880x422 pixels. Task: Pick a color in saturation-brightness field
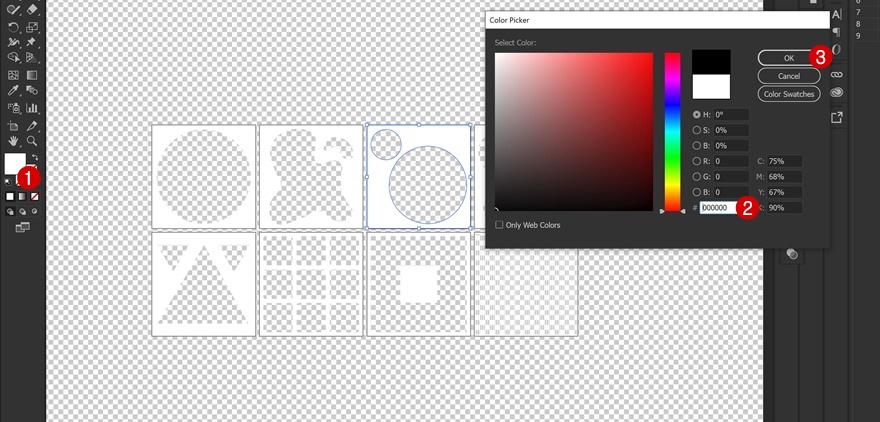(574, 132)
